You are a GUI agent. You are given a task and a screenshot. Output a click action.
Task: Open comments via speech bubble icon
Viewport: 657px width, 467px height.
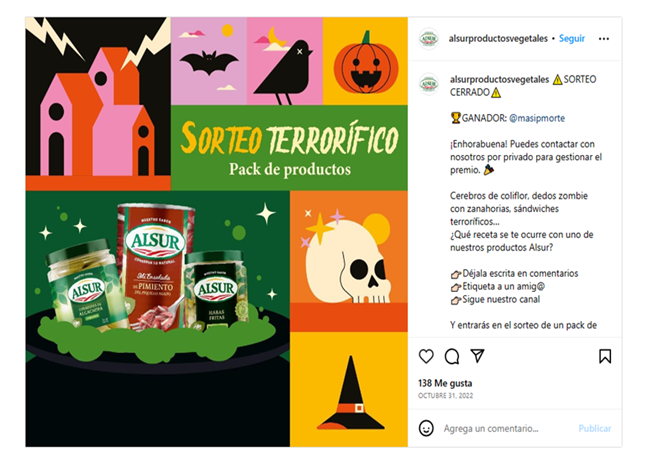click(x=452, y=356)
